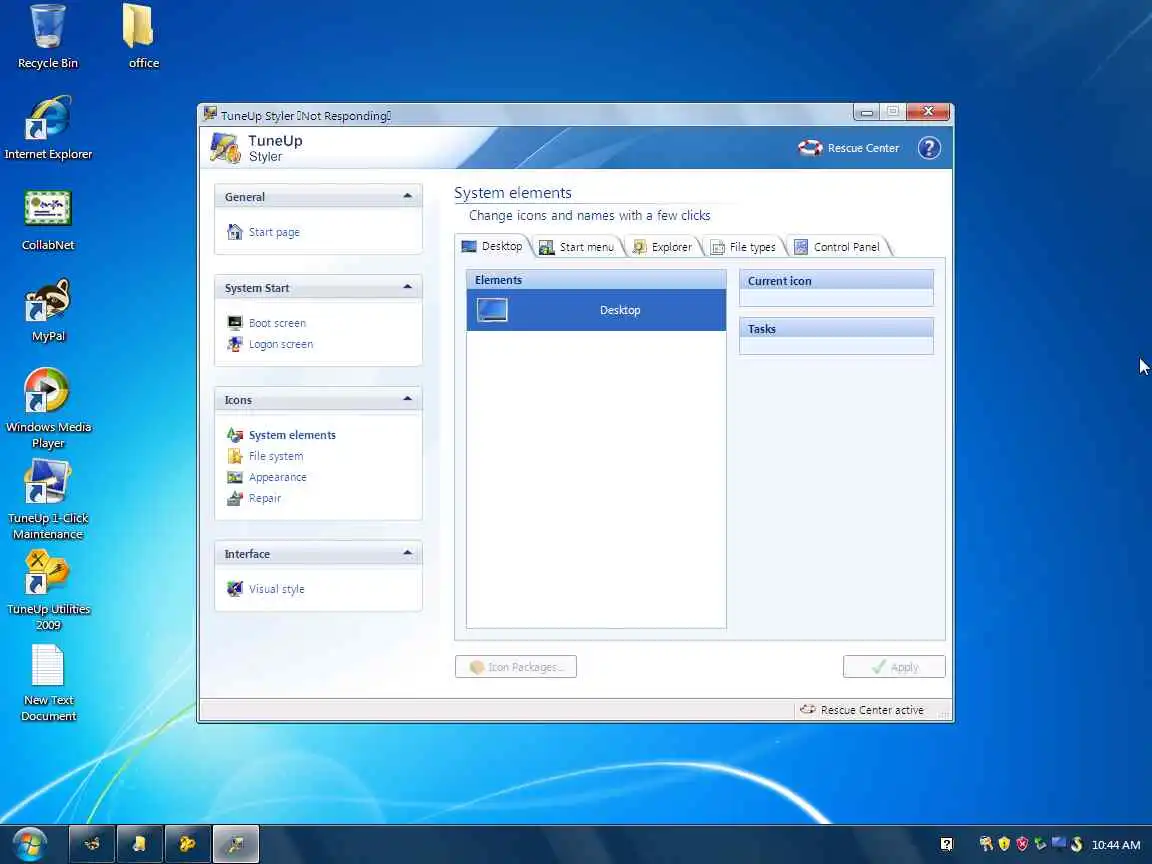Click active TuneUp Styler taskbar button
The image size is (1152, 864).
click(x=236, y=844)
